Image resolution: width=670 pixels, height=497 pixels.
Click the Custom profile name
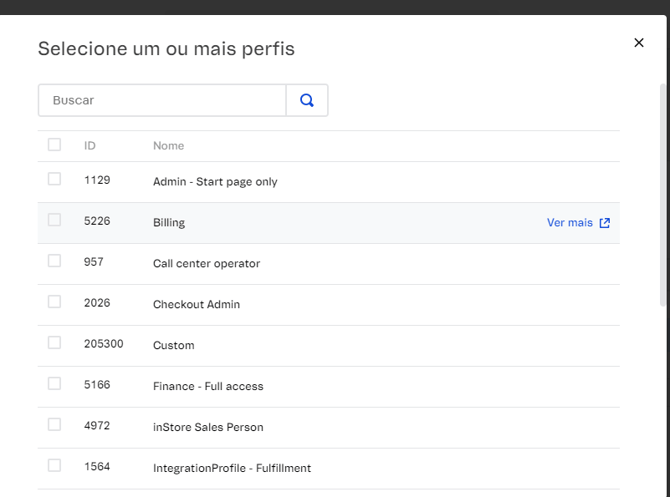173,345
